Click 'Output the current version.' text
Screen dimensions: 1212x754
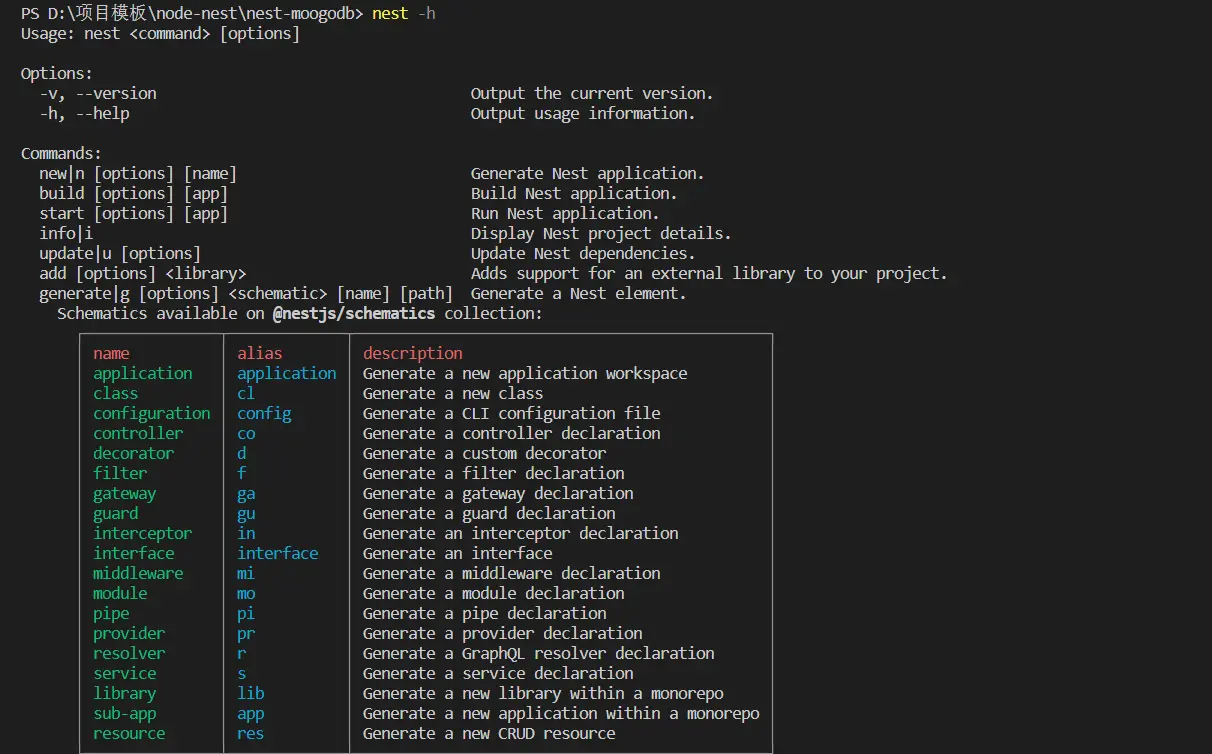[592, 93]
